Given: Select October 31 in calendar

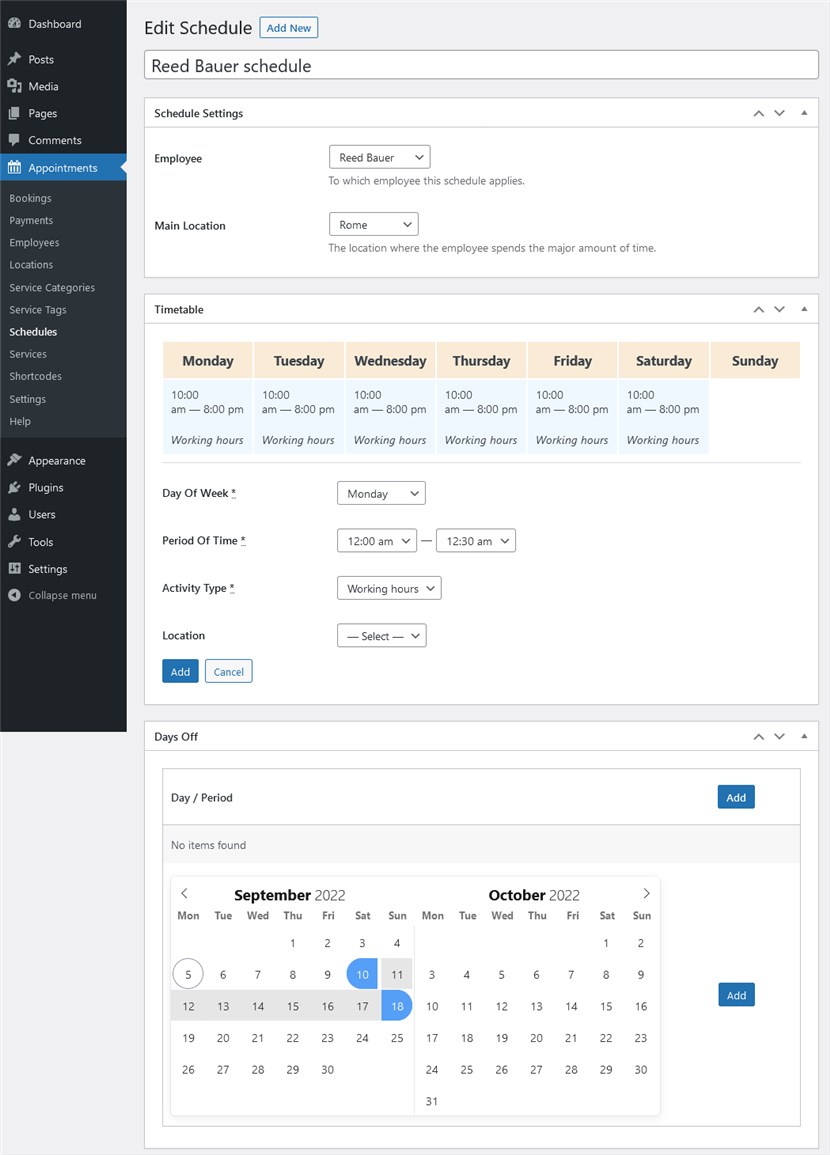Looking at the screenshot, I should [432, 1101].
